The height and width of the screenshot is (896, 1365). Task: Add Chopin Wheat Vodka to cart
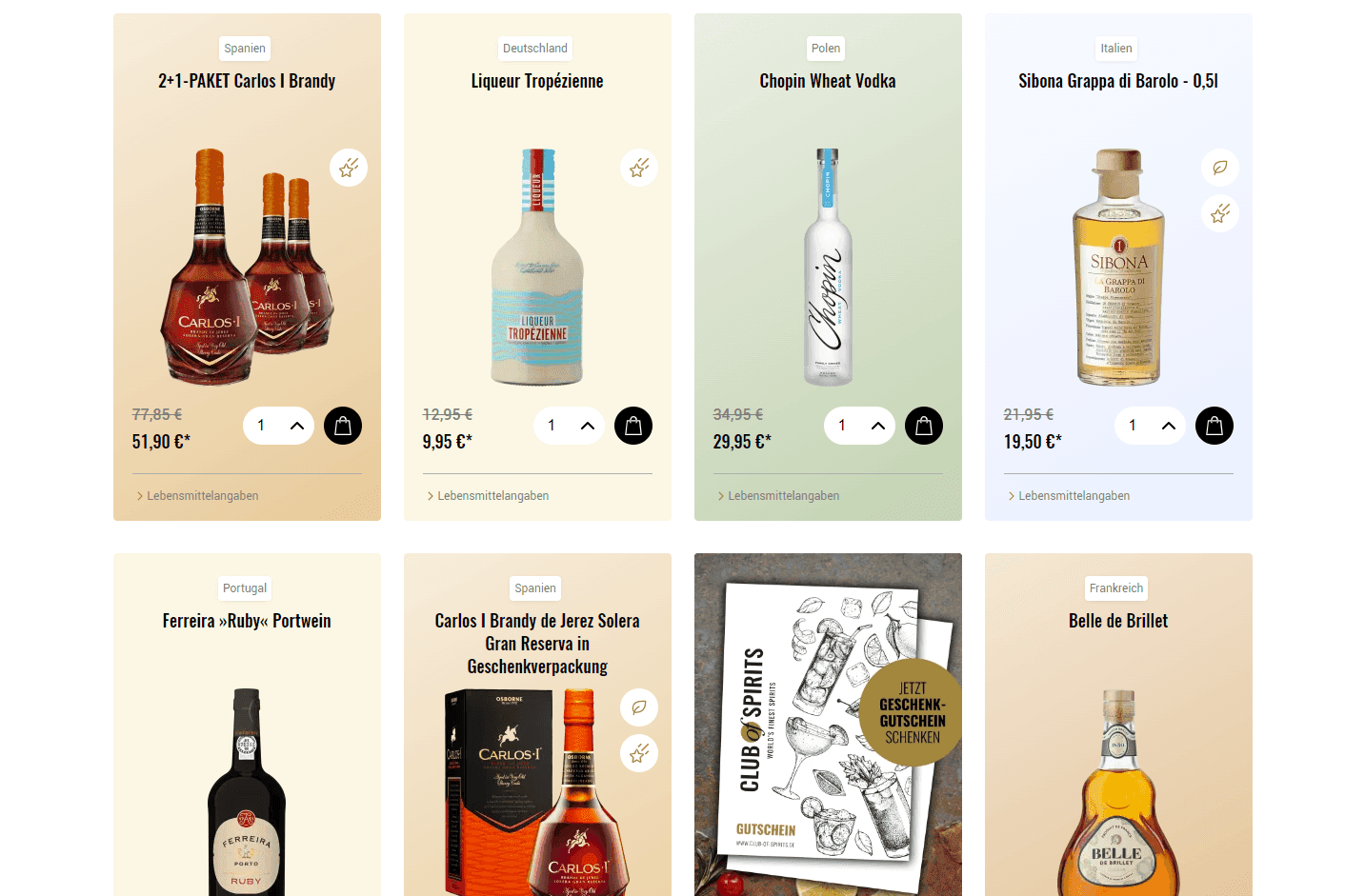(x=924, y=426)
